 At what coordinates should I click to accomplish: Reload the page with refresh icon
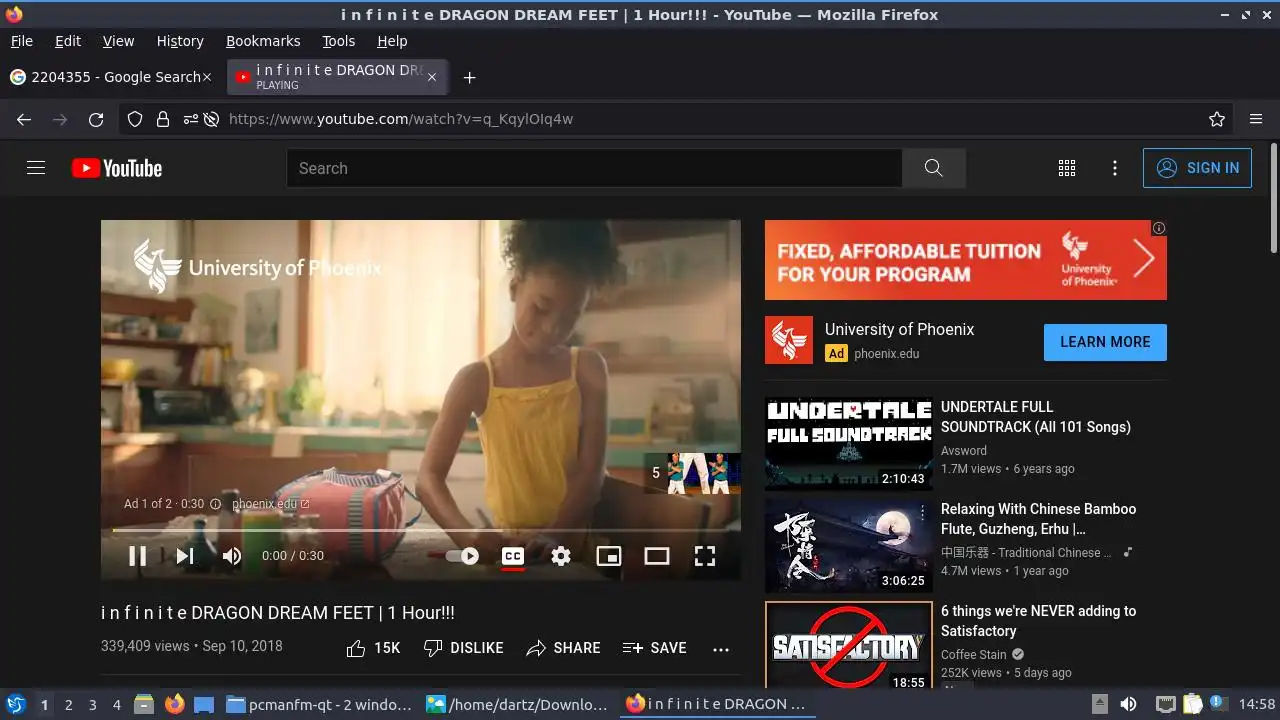click(96, 119)
